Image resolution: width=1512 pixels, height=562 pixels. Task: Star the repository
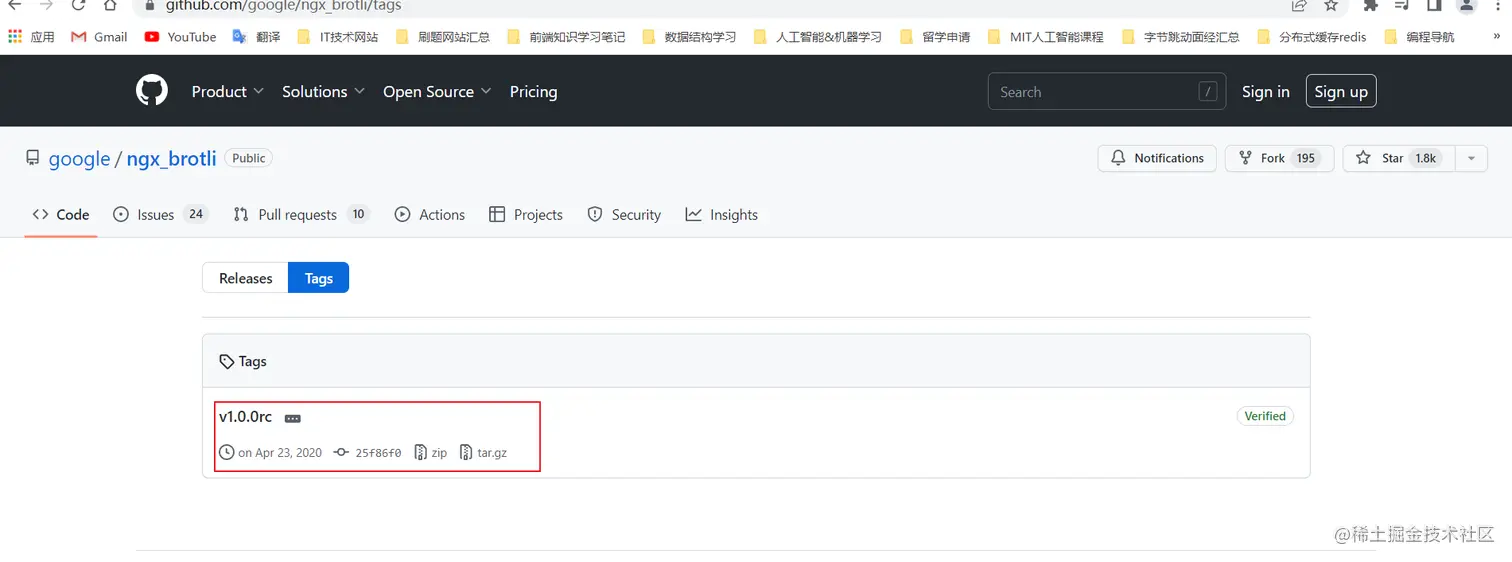point(1398,158)
